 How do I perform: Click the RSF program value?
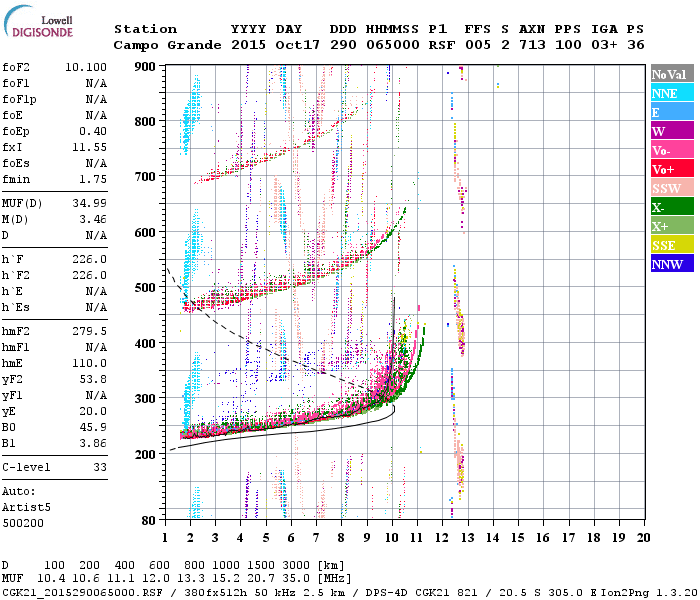pos(442,45)
